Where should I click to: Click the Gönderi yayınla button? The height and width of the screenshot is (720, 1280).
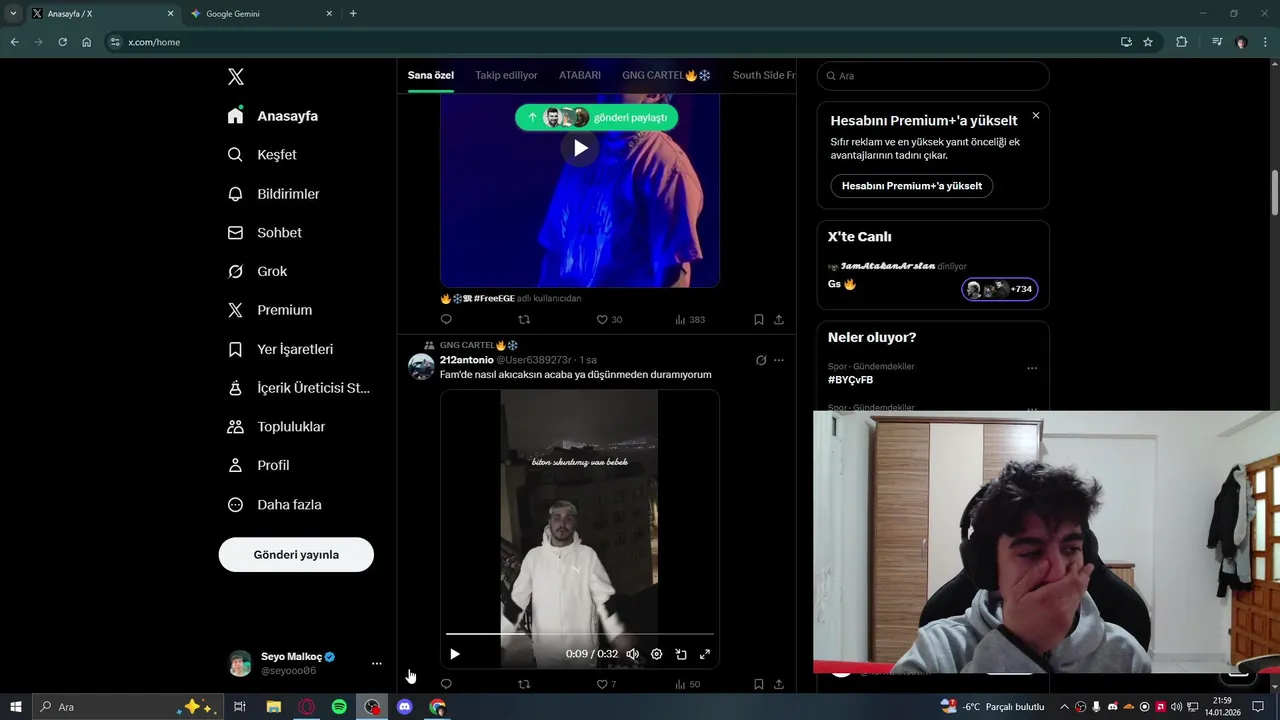click(296, 555)
